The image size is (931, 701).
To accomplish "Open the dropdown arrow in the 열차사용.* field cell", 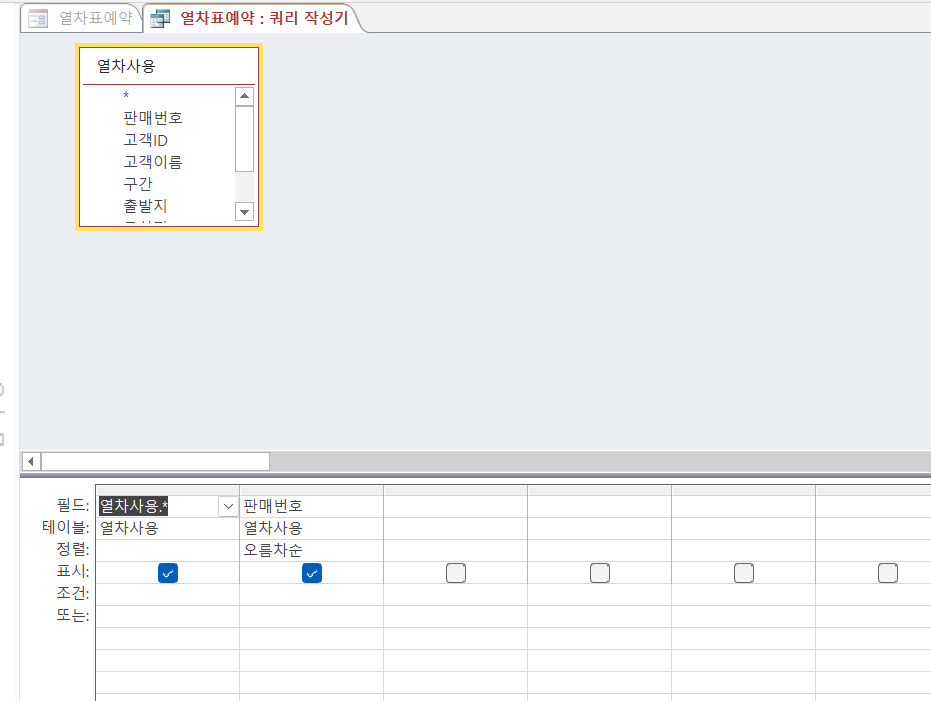I will click(227, 507).
